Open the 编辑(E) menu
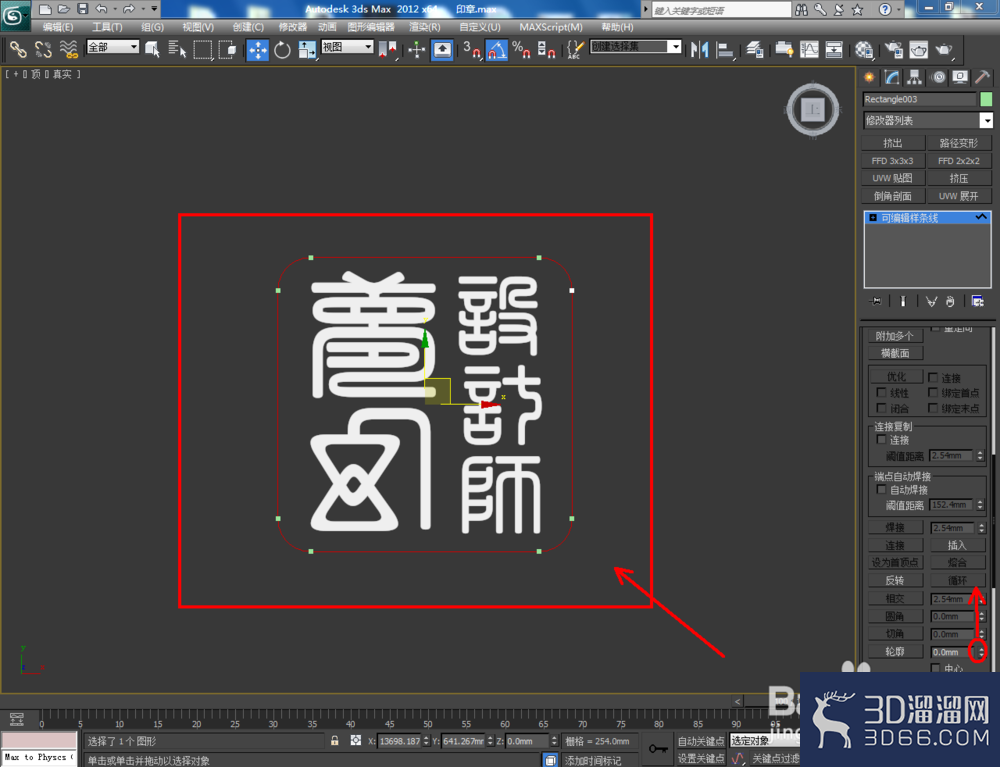1000x767 pixels. click(58, 27)
